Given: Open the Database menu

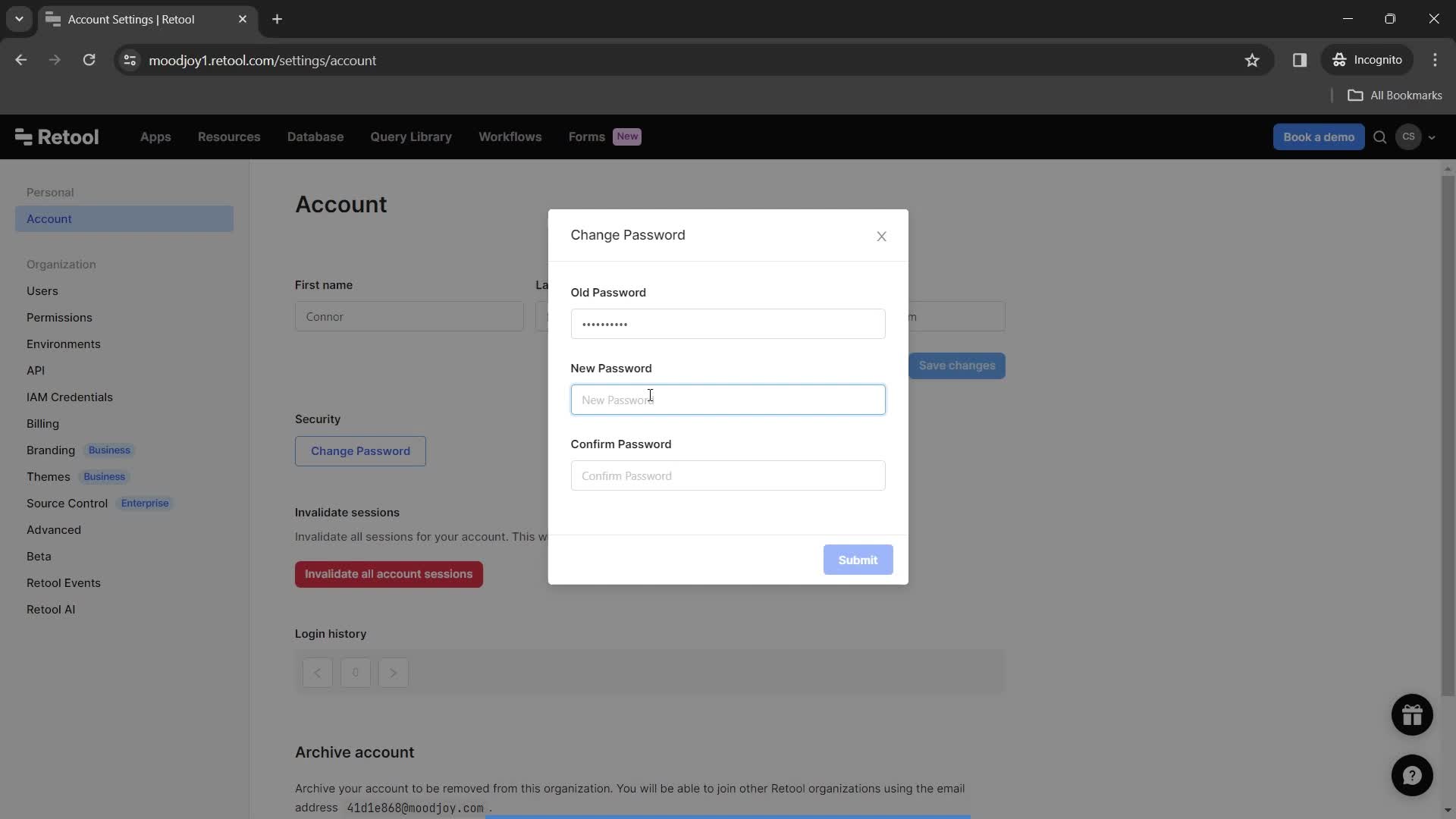Looking at the screenshot, I should tap(315, 137).
